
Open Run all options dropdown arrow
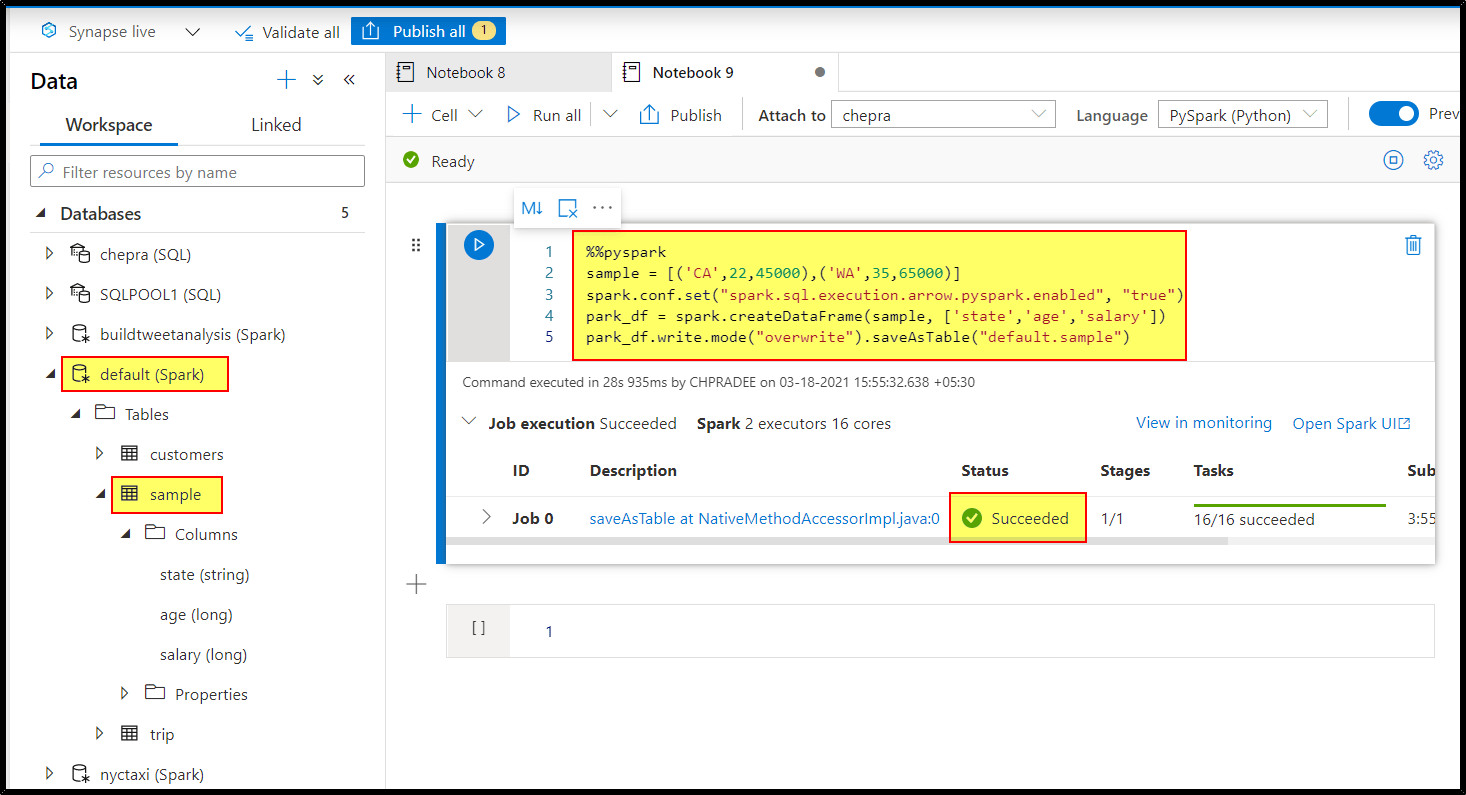(610, 114)
